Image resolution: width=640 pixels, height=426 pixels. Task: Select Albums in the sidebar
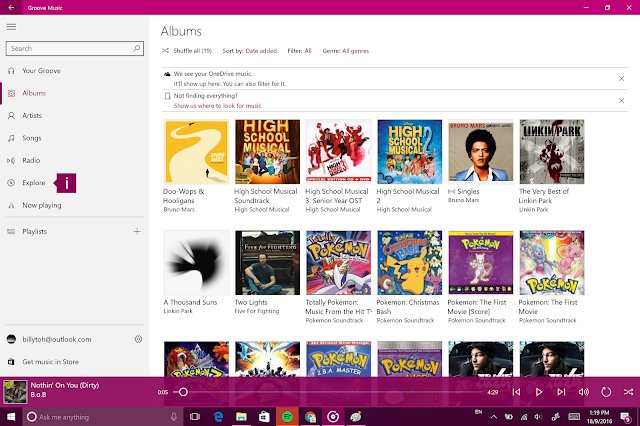(x=34, y=93)
